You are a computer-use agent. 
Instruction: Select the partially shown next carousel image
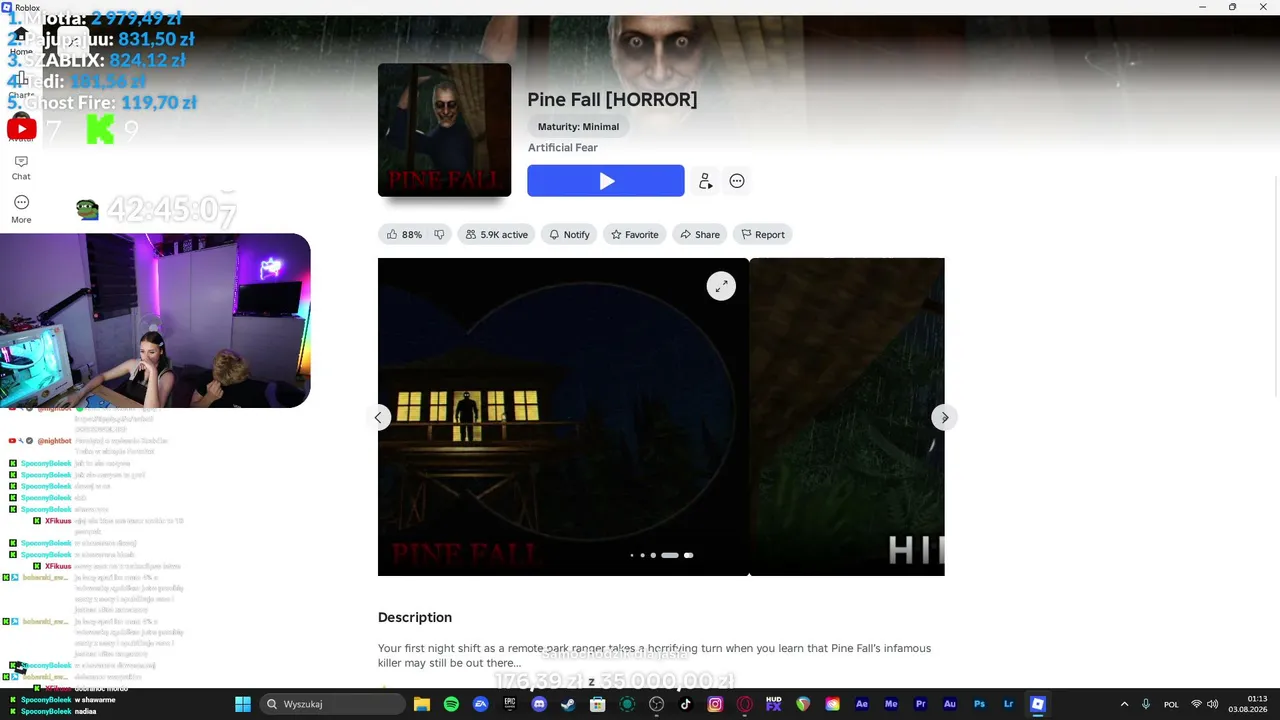coord(847,417)
